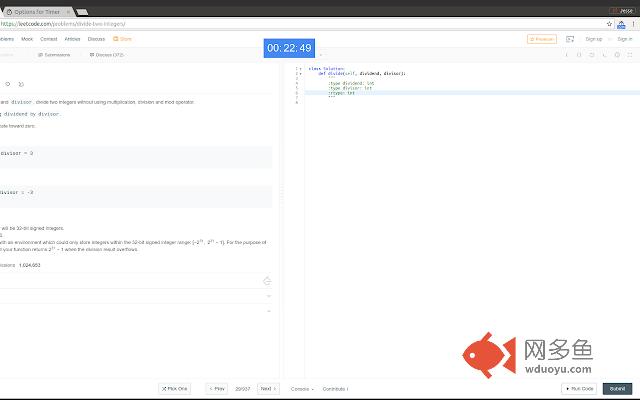This screenshot has height=400, width=640.
Task: Open the timer extension icon in the toolbar
Action: (621, 23)
